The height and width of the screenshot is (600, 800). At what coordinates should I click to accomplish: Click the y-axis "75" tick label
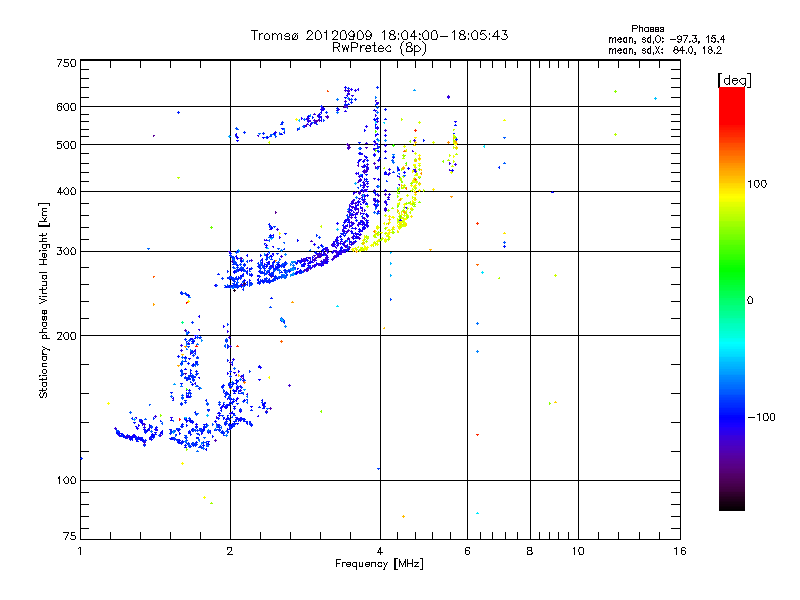tap(70, 536)
